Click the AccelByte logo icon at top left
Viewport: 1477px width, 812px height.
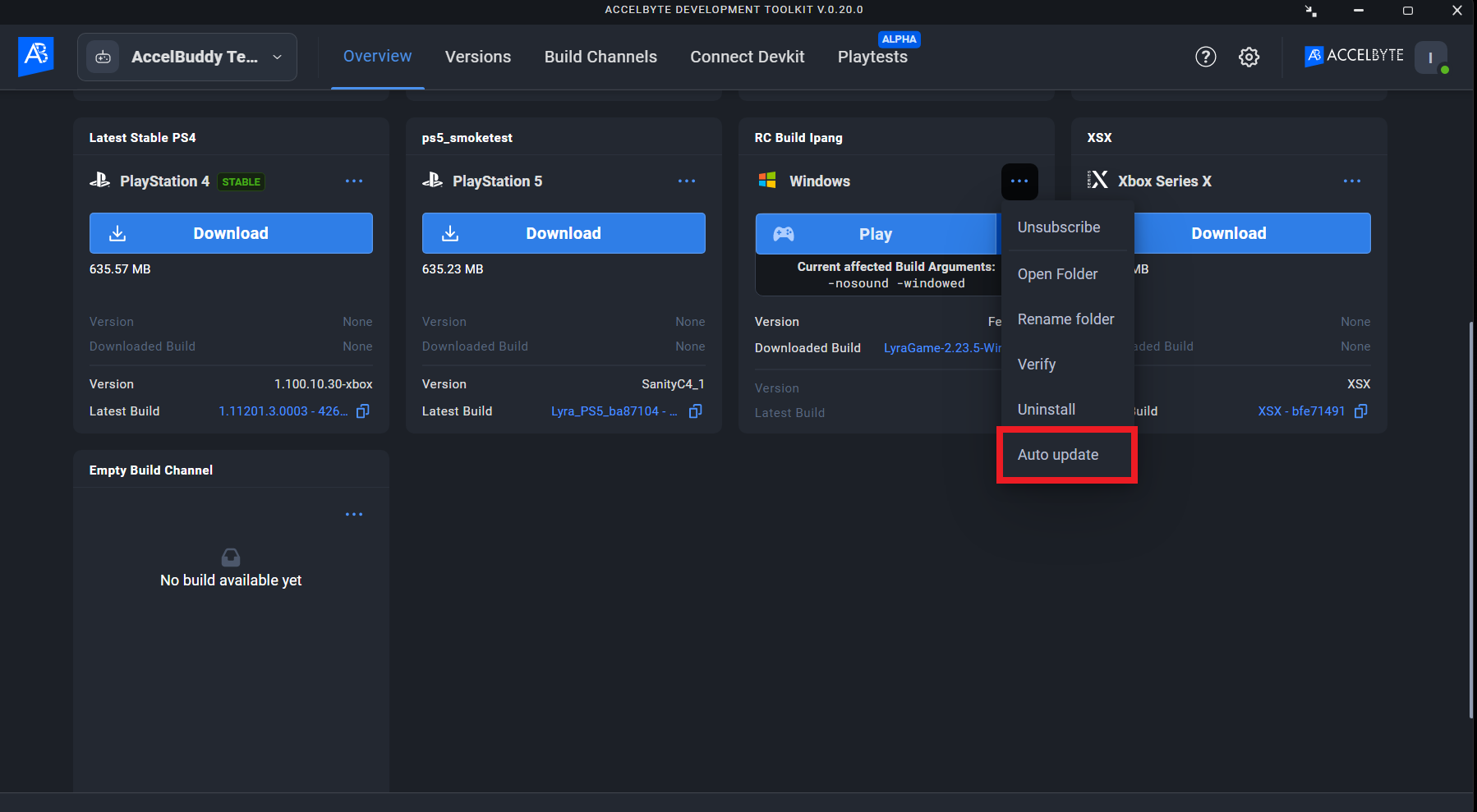pyautogui.click(x=36, y=56)
